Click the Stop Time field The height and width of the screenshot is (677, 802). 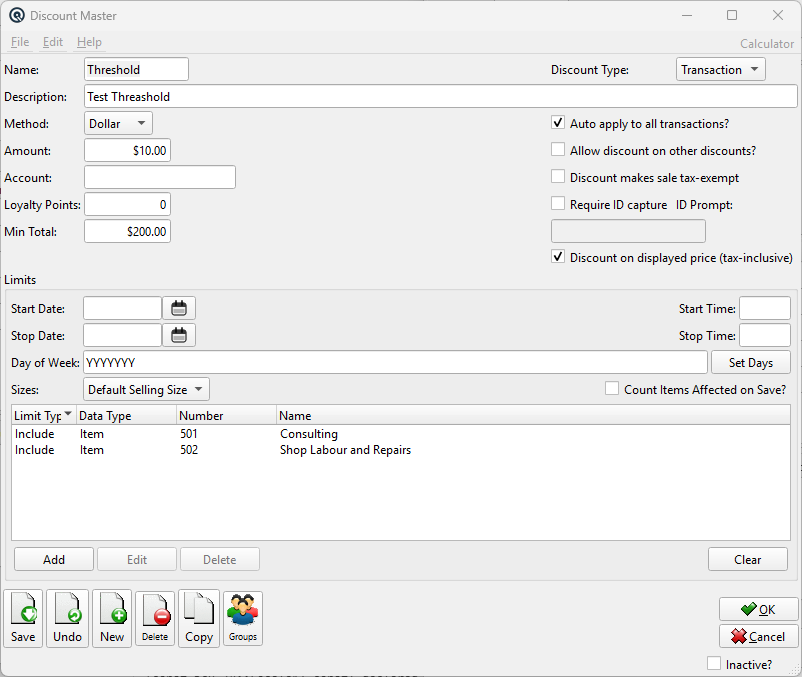point(765,335)
